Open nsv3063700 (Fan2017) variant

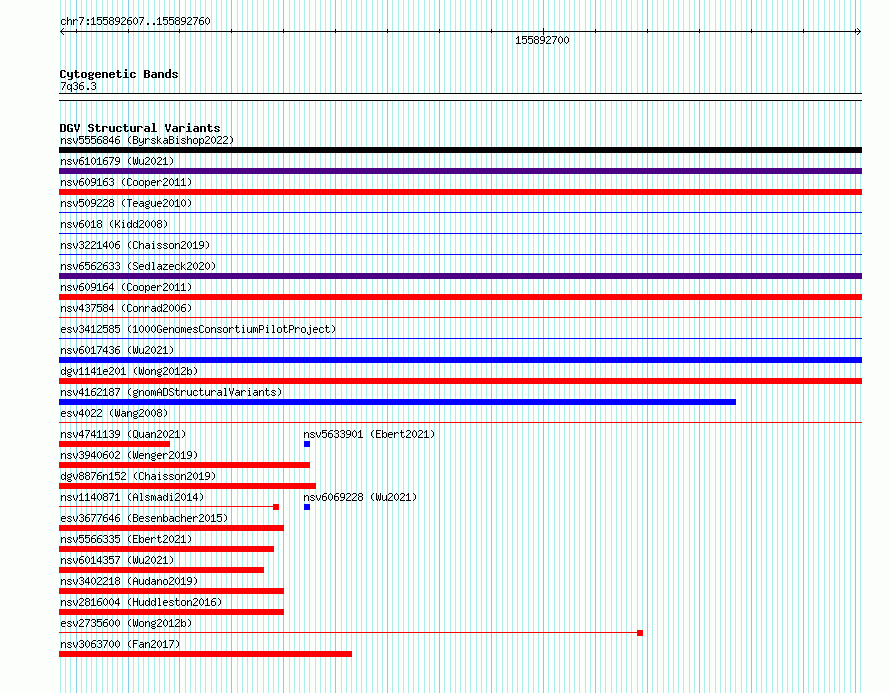pyautogui.click(x=120, y=644)
